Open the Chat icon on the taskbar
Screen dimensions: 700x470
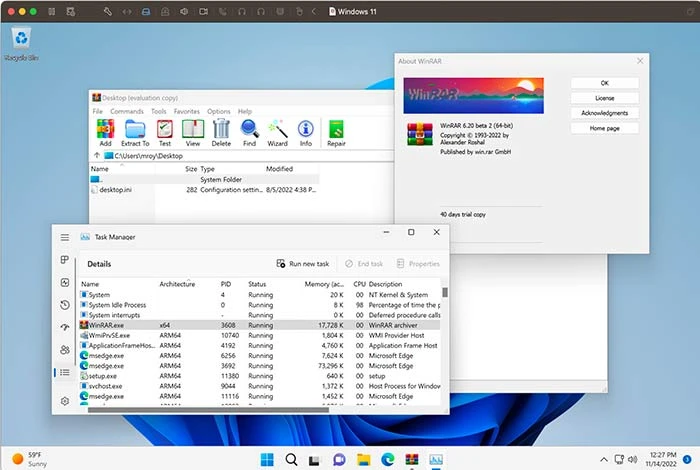339,459
